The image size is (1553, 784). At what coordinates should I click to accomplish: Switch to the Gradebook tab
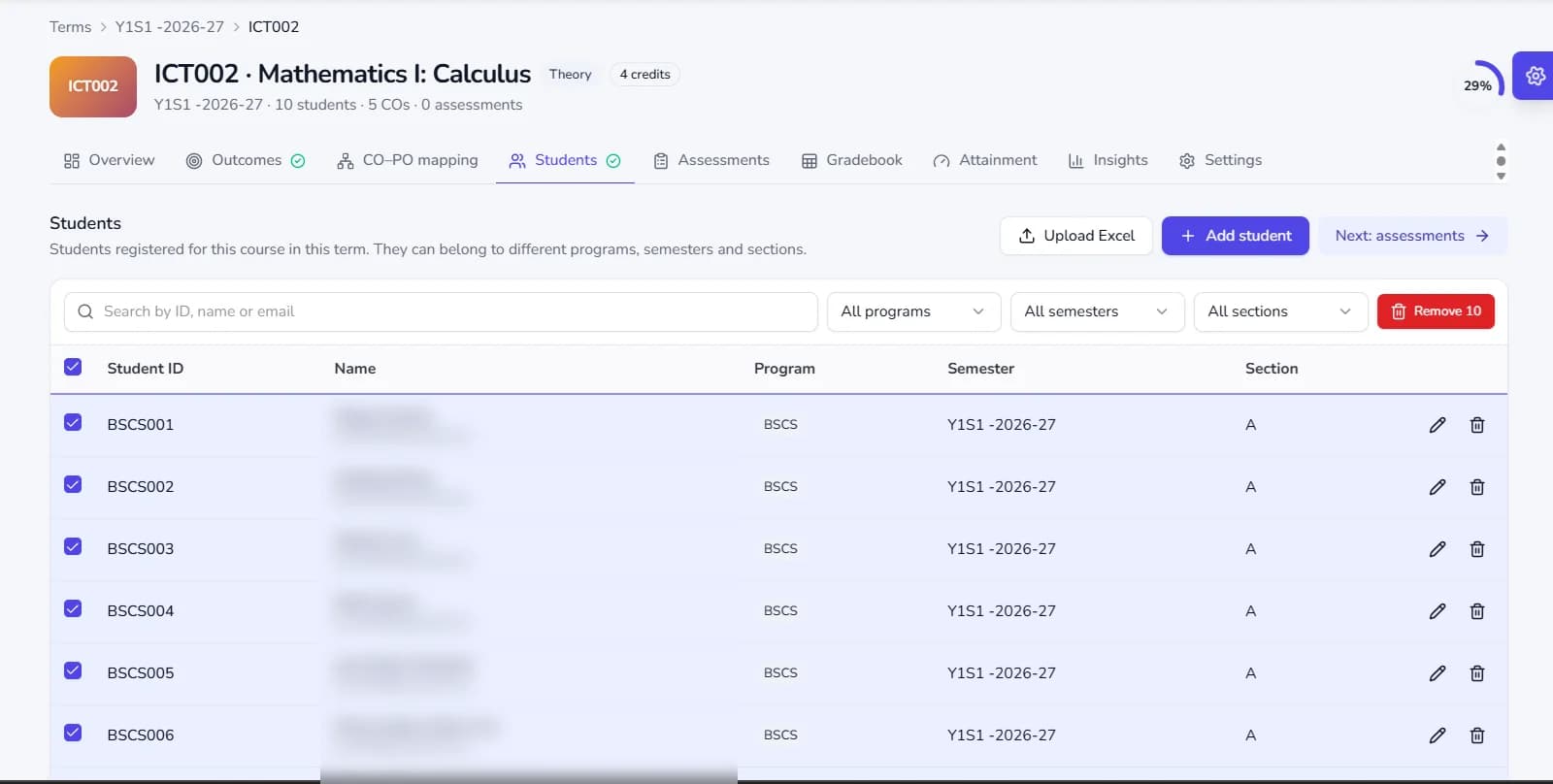pos(852,160)
